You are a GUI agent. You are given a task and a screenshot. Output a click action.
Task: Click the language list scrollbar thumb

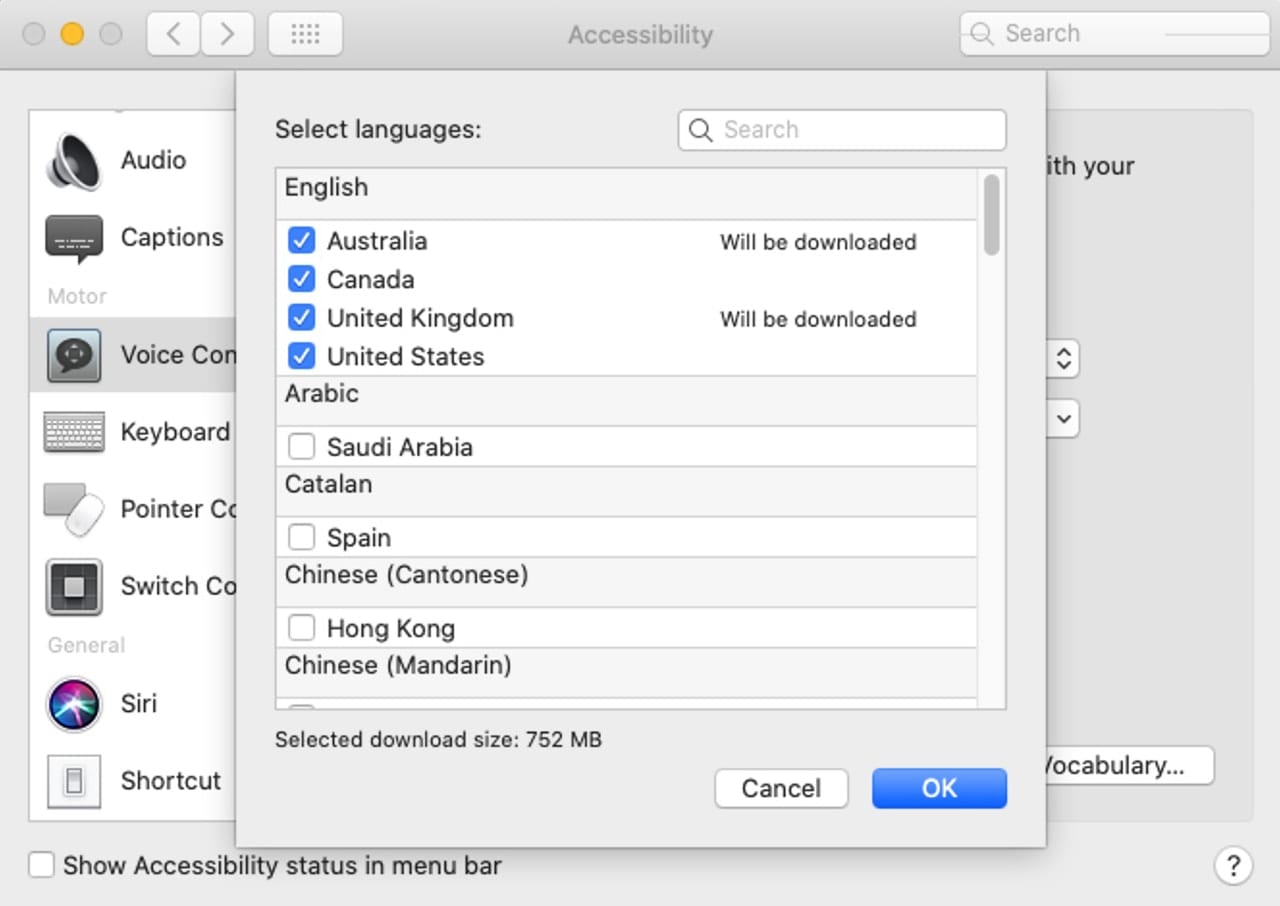tap(991, 214)
